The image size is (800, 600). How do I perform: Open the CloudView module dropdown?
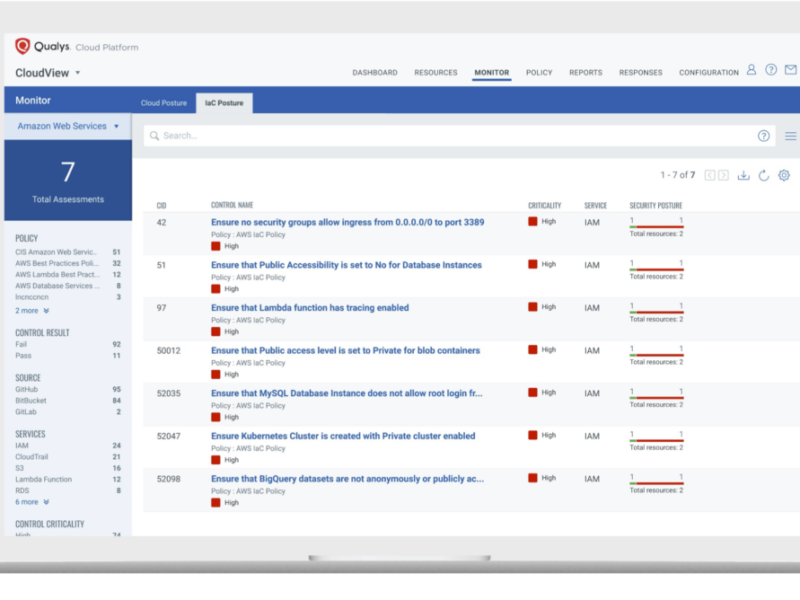pyautogui.click(x=47, y=73)
